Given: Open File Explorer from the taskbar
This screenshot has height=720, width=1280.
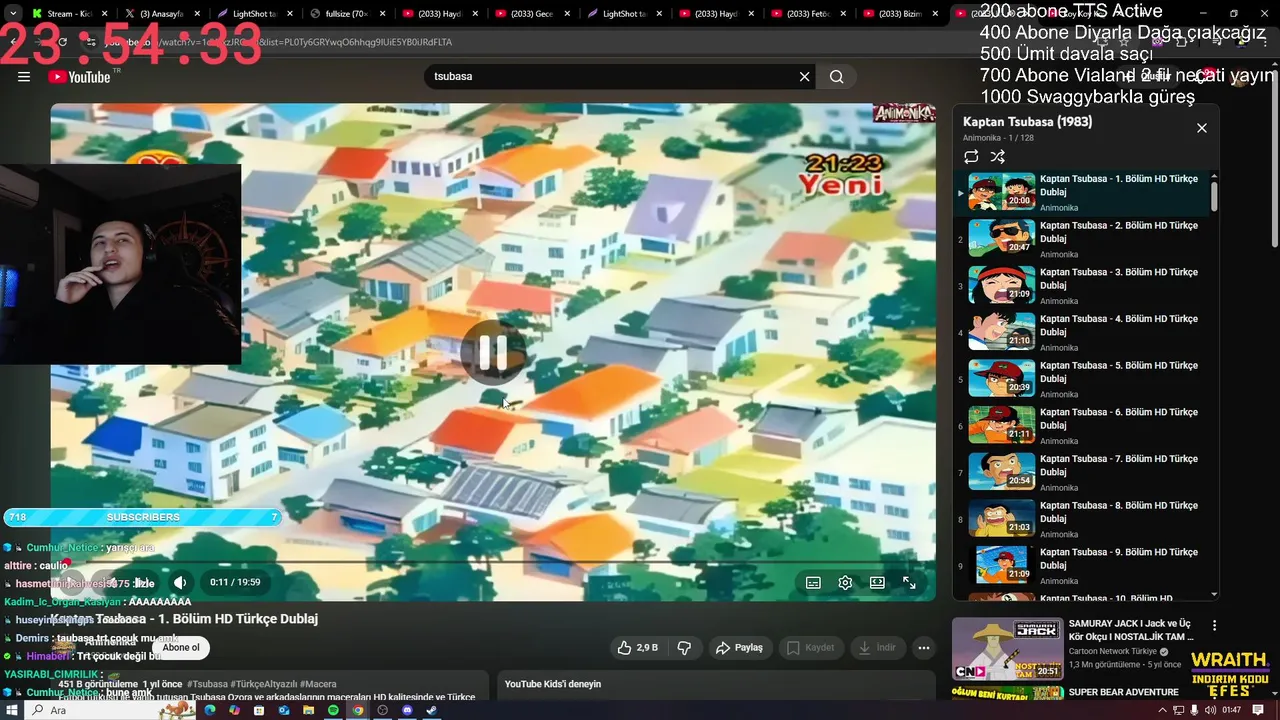Looking at the screenshot, I should coord(308,710).
